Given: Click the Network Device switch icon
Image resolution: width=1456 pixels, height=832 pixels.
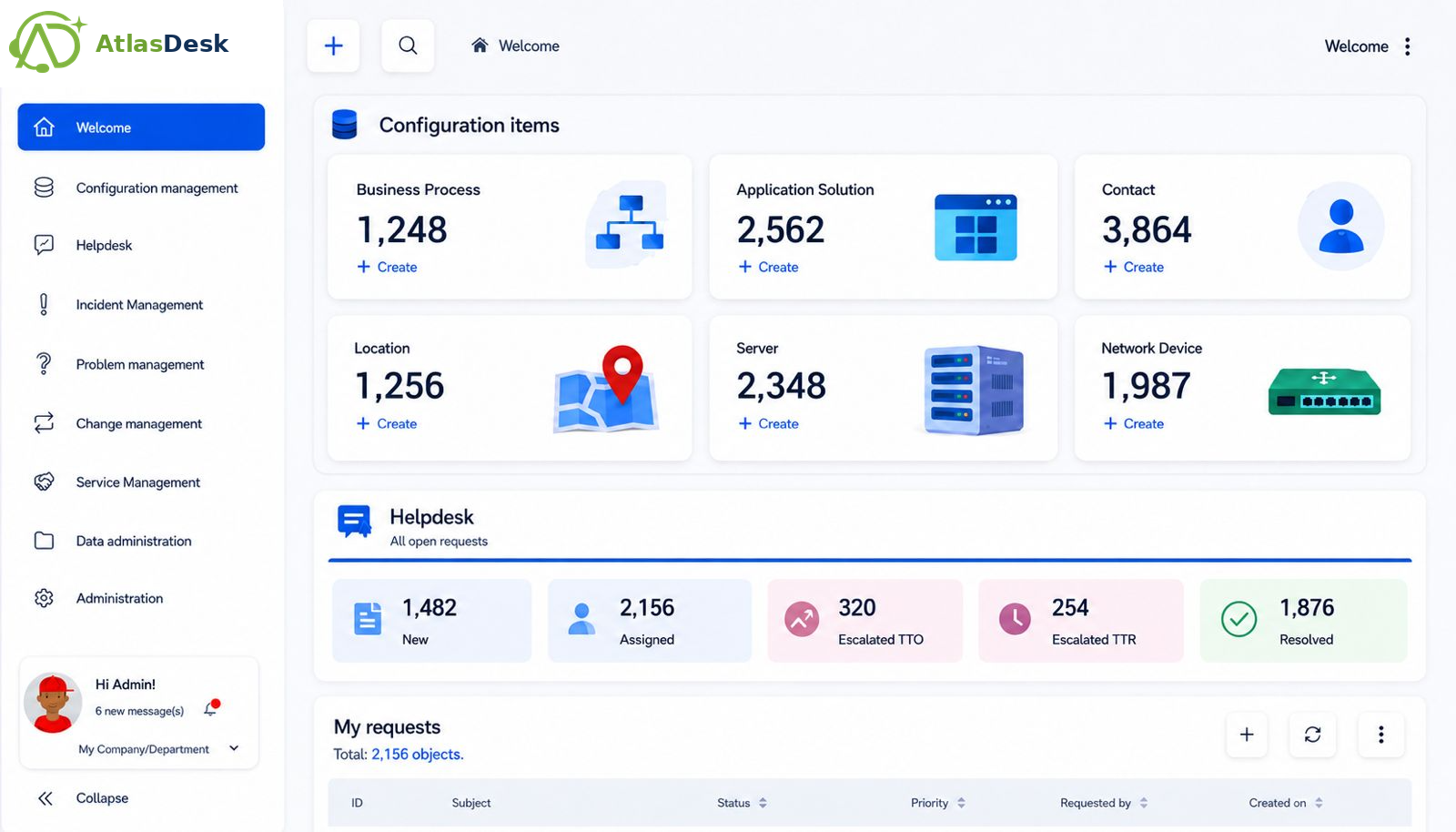Looking at the screenshot, I should point(1325,391).
